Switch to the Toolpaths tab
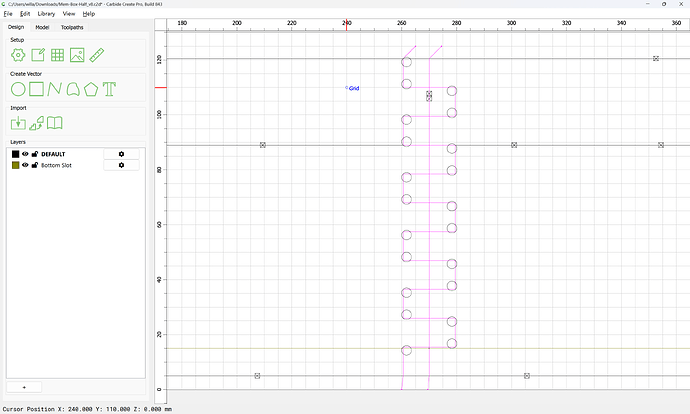Viewport: 690px width, 414px height. (x=72, y=27)
